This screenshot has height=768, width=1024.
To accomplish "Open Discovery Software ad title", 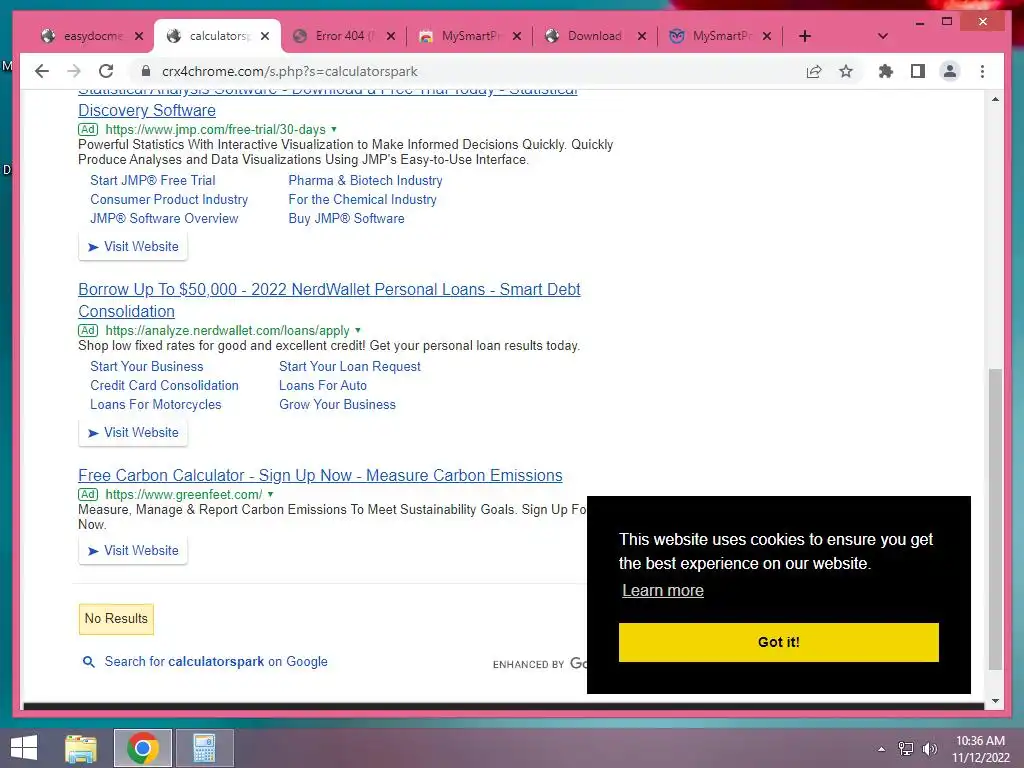I will pos(147,110).
